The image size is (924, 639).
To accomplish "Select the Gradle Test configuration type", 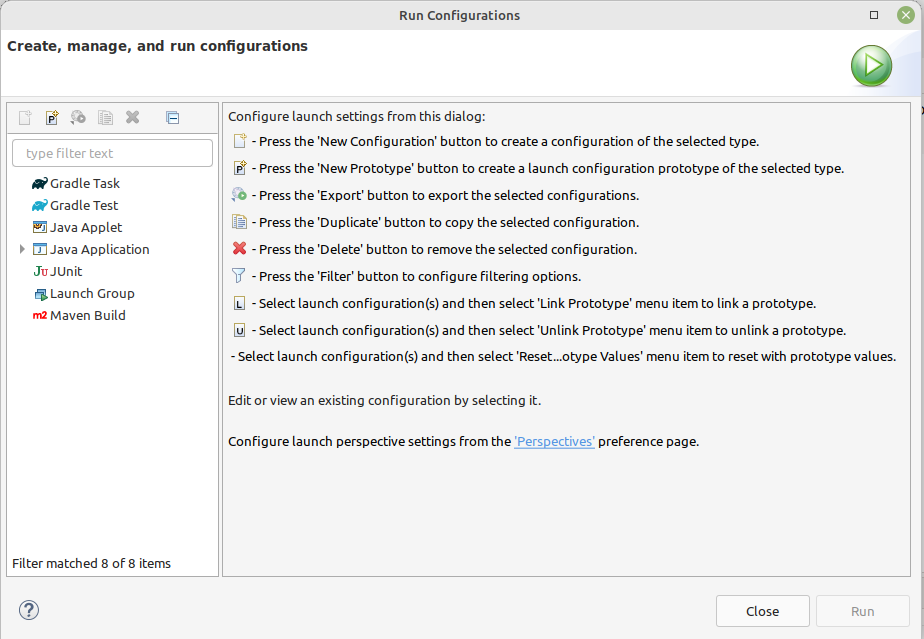I will (75, 205).
